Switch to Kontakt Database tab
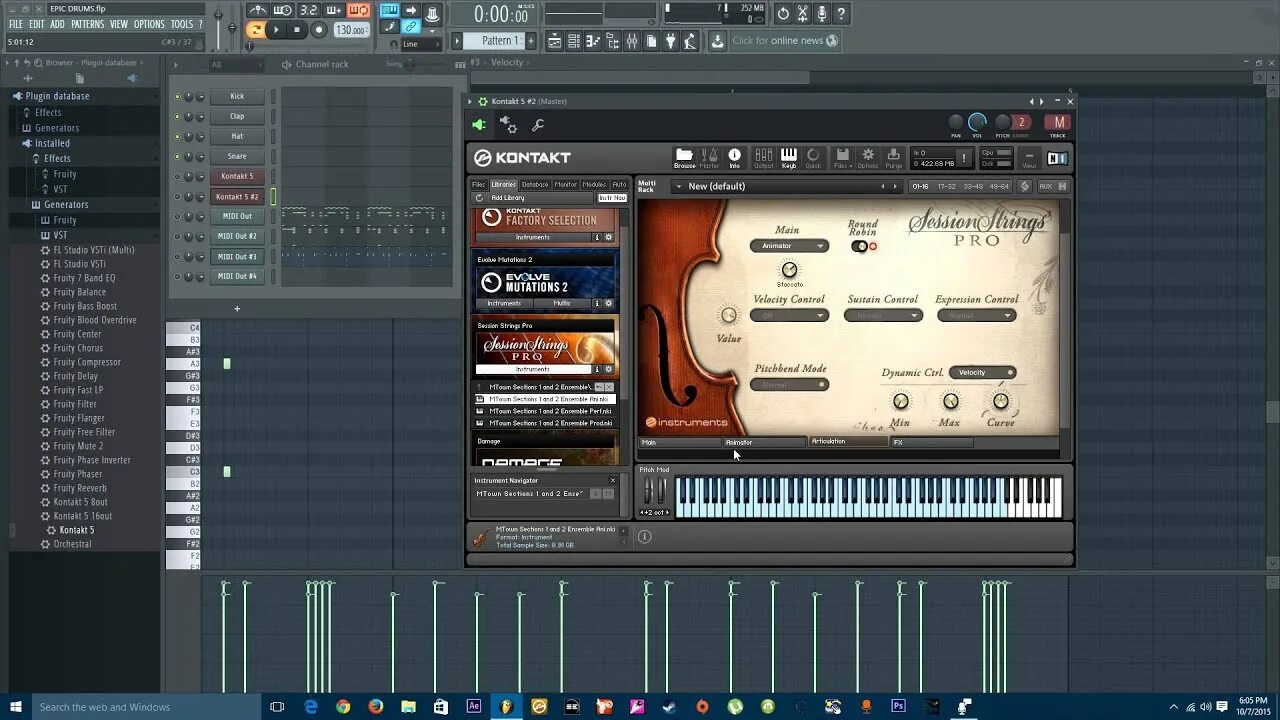The width and height of the screenshot is (1280, 720). [x=535, y=184]
